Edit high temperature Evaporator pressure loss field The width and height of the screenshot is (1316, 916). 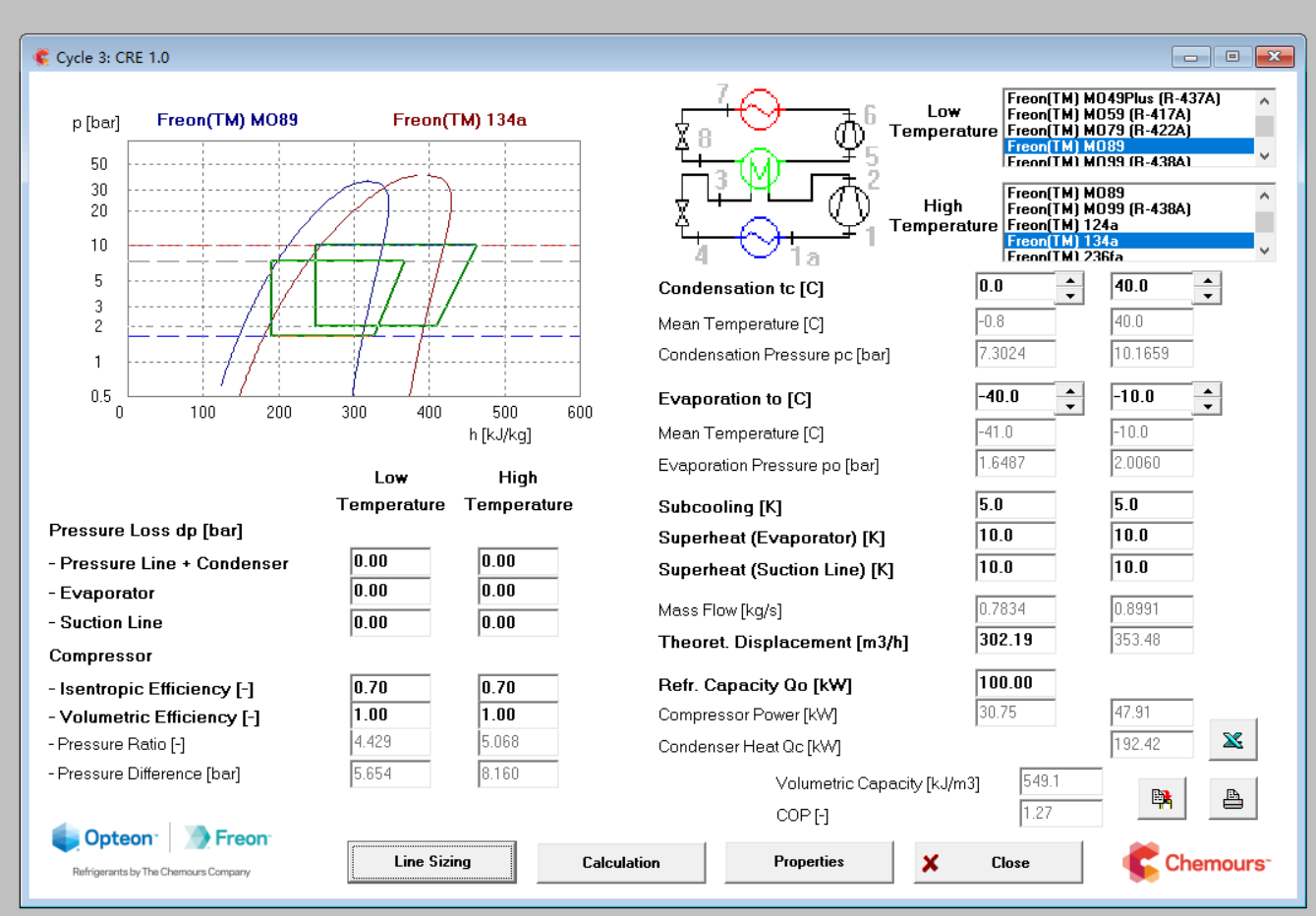518,592
